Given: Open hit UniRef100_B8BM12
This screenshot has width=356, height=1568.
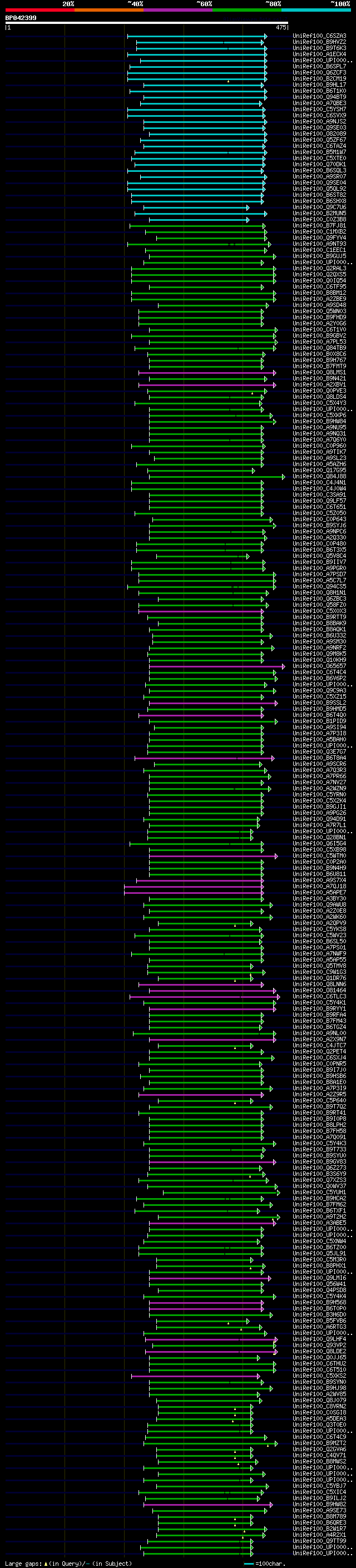Looking at the screenshot, I should click(x=319, y=293).
